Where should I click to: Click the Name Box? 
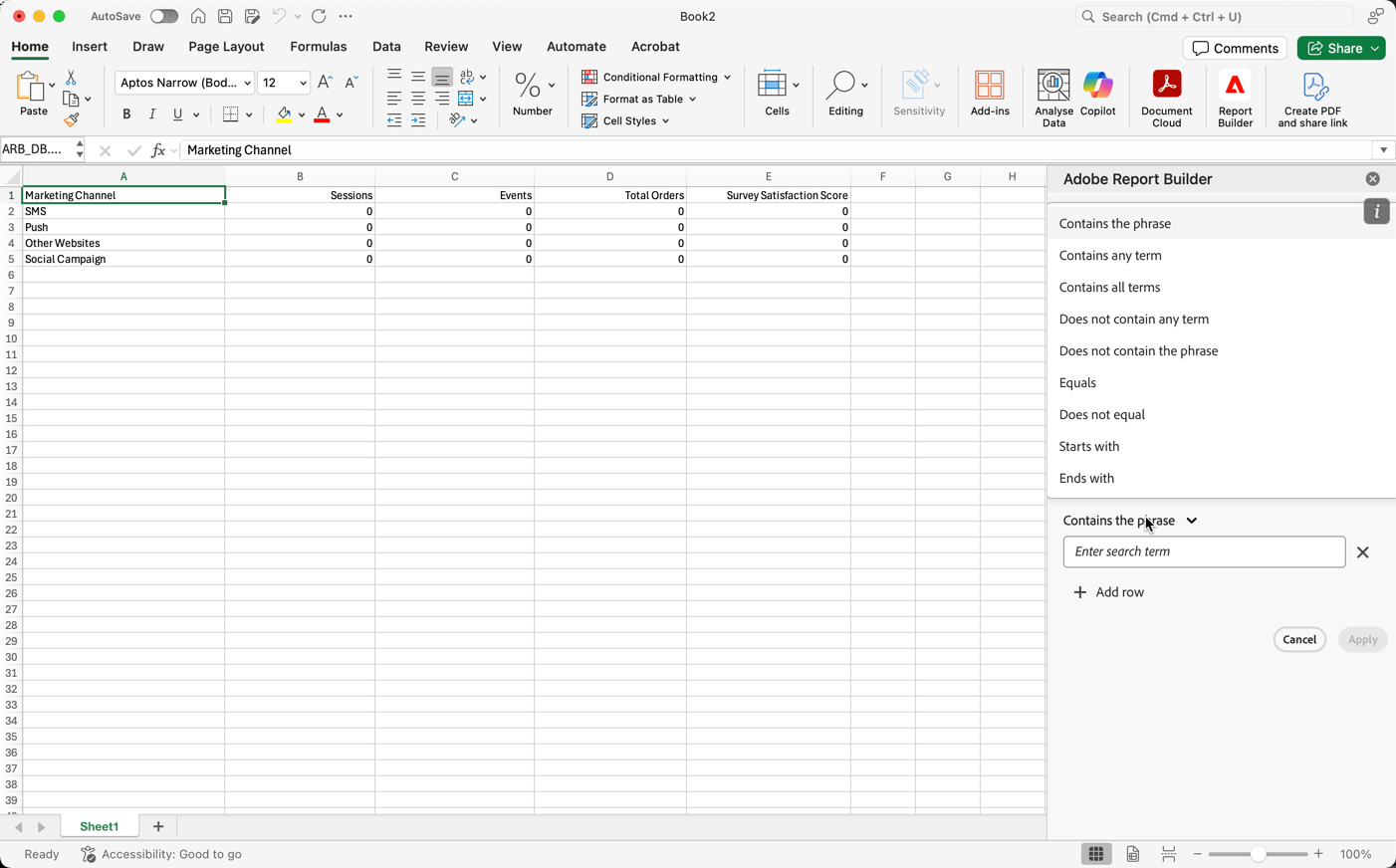click(36, 150)
